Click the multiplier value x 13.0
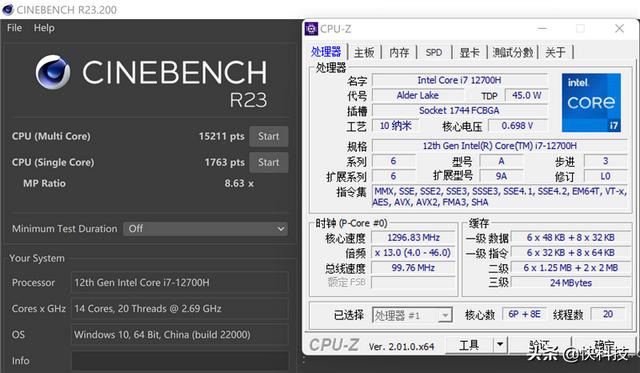Image resolution: width=640 pixels, height=373 pixels. tap(413, 253)
